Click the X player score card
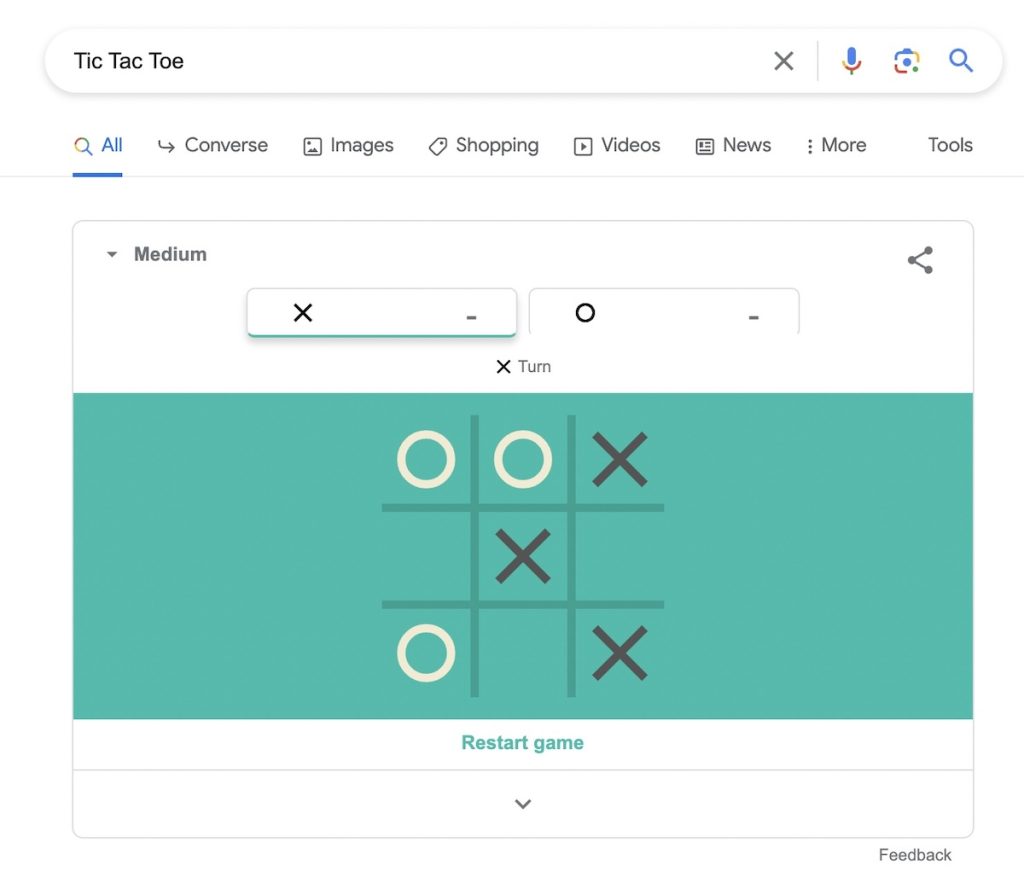 tap(382, 312)
